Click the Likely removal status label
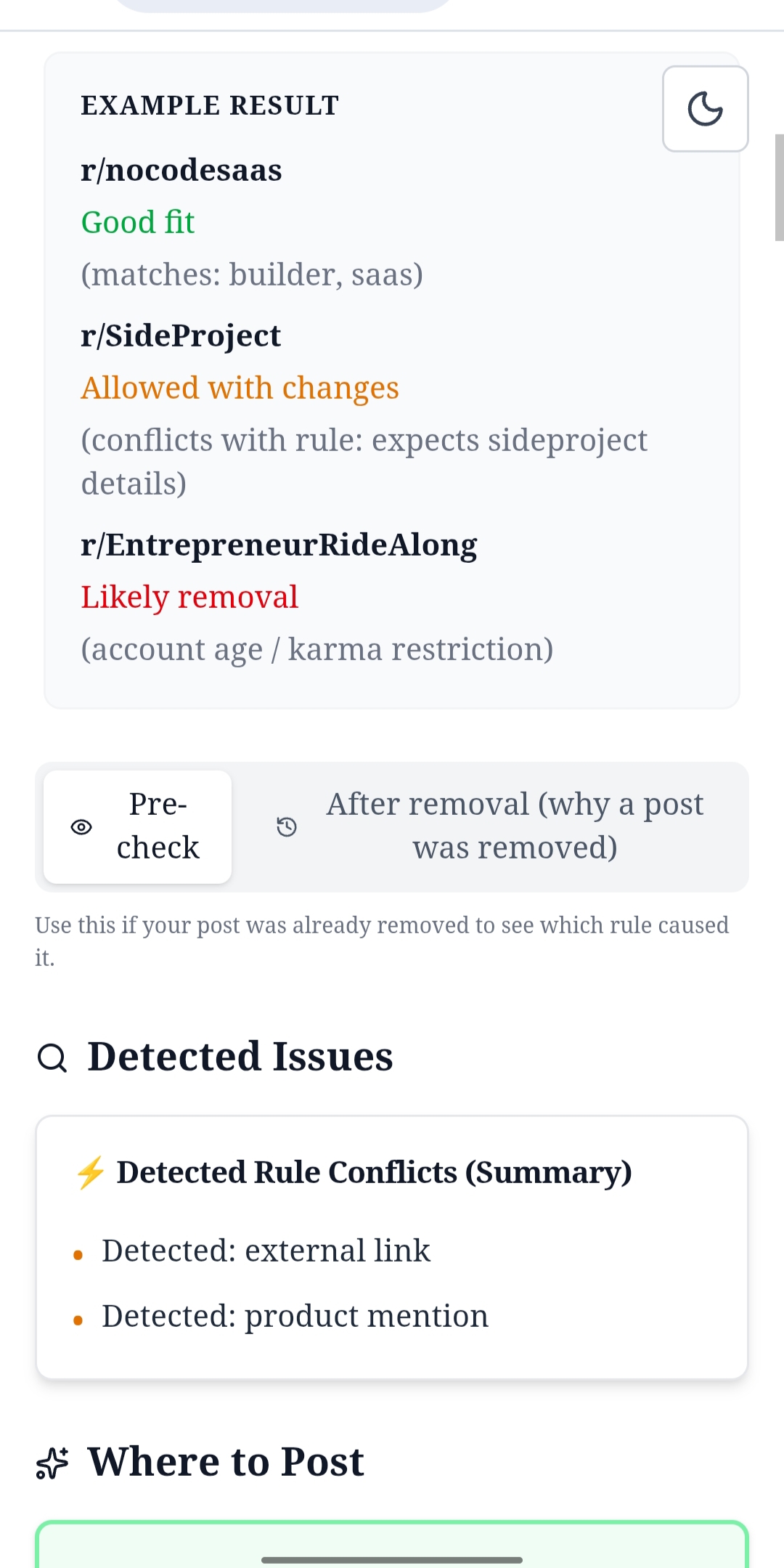784x1568 pixels. click(189, 596)
